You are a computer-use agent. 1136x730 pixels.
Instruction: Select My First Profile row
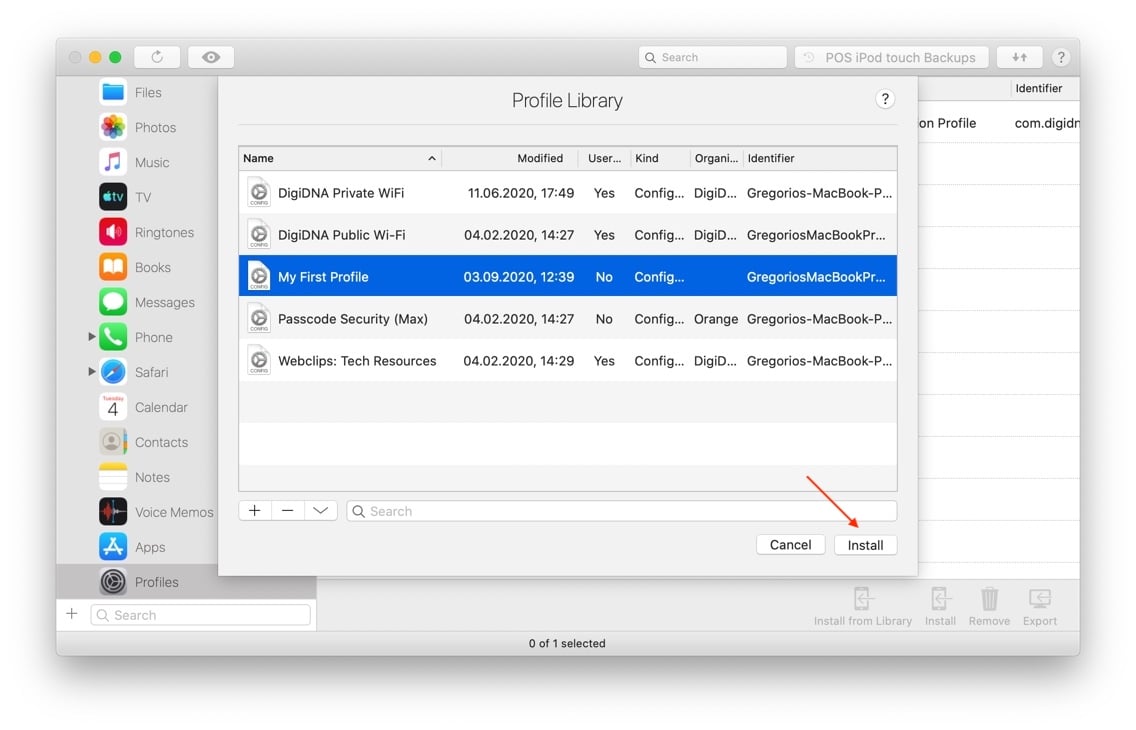click(568, 277)
